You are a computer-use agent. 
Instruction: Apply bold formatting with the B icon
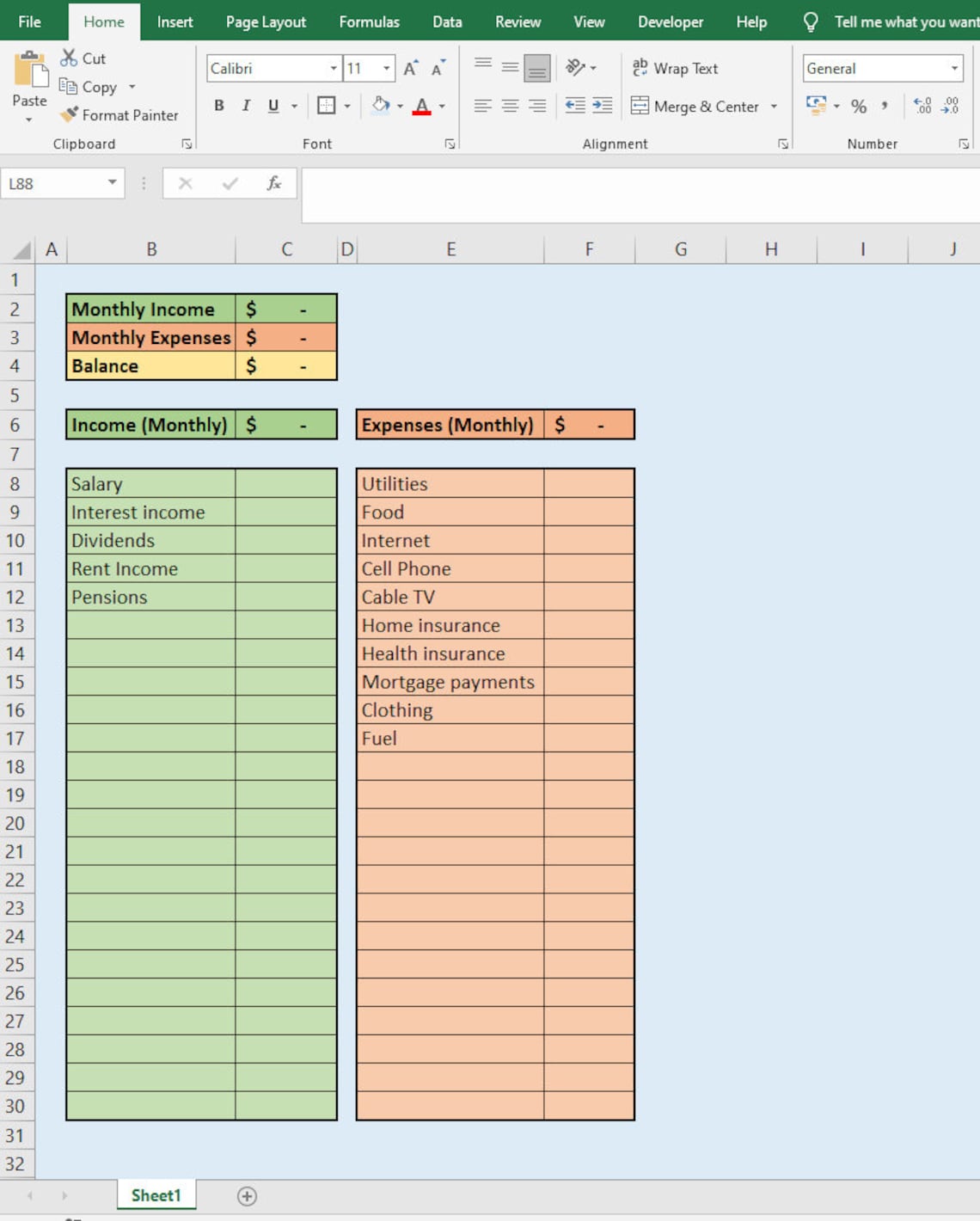click(x=218, y=106)
